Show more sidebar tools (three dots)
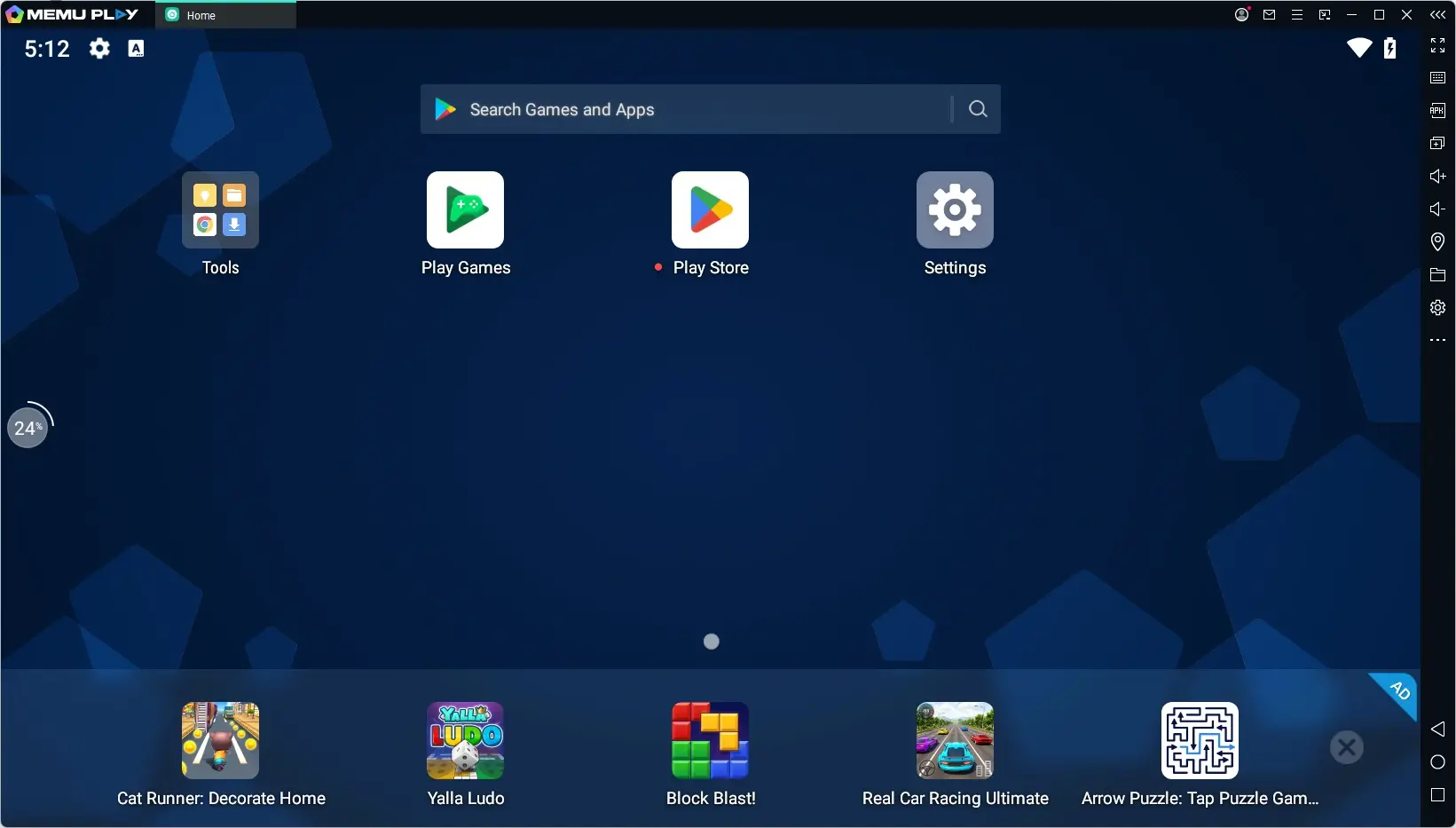Viewport: 1456px width, 828px height. [1437, 340]
